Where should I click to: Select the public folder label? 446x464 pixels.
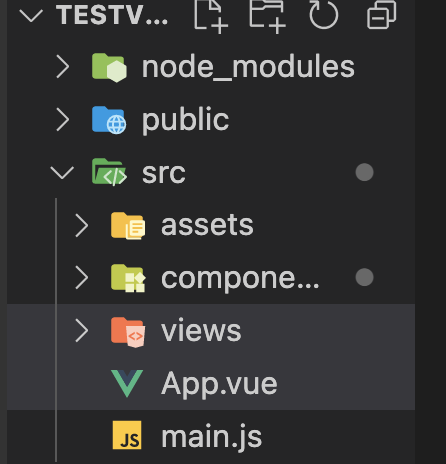[186, 121]
